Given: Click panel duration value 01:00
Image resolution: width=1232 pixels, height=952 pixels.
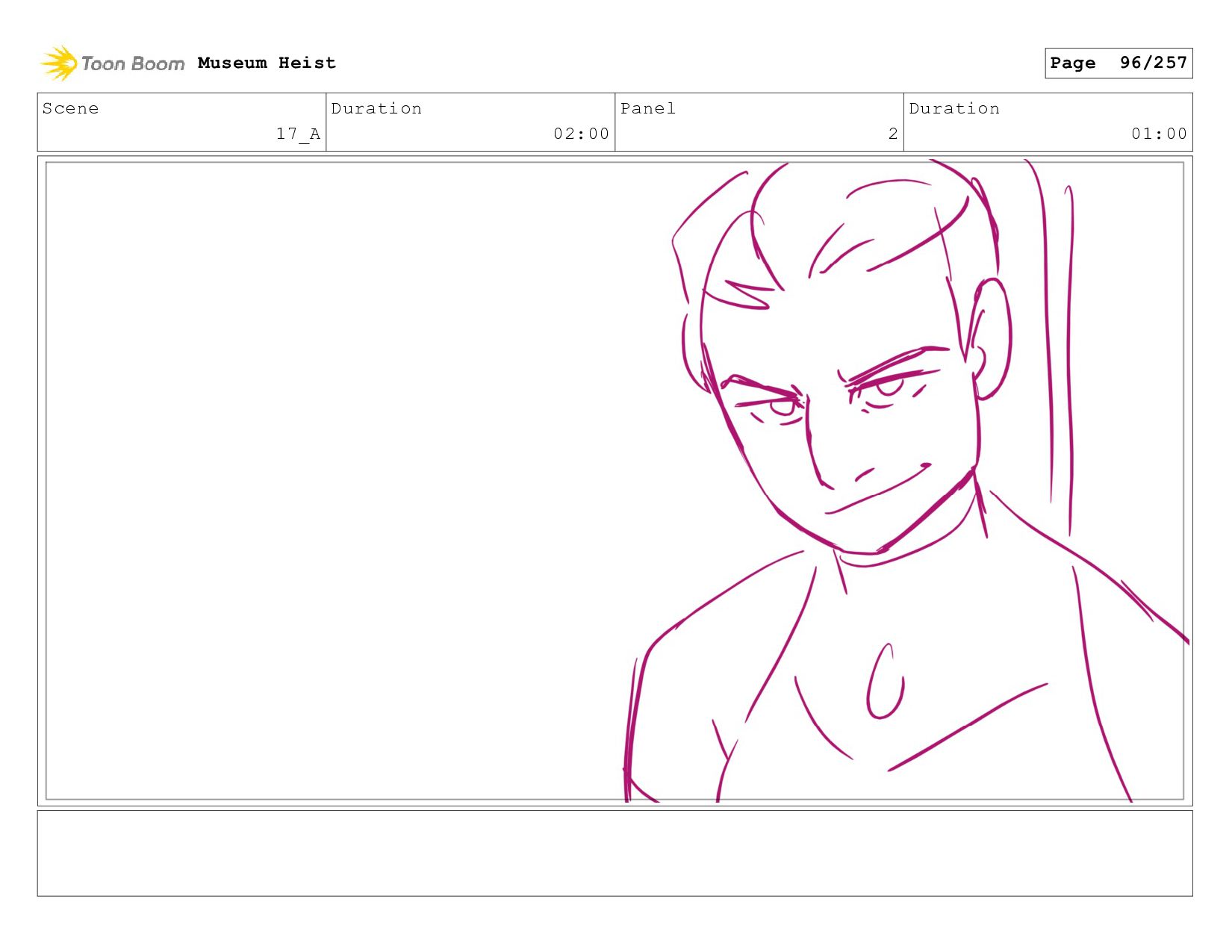Looking at the screenshot, I should [x=1159, y=134].
